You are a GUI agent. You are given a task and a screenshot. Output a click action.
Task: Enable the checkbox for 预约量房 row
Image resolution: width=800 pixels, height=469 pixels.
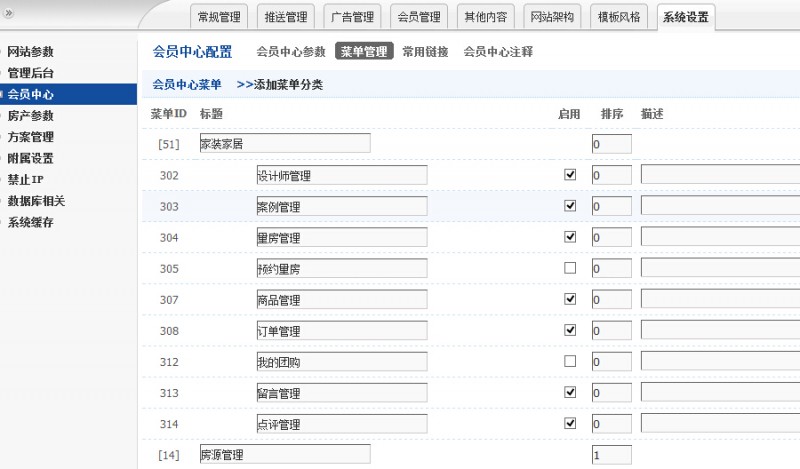(x=570, y=268)
